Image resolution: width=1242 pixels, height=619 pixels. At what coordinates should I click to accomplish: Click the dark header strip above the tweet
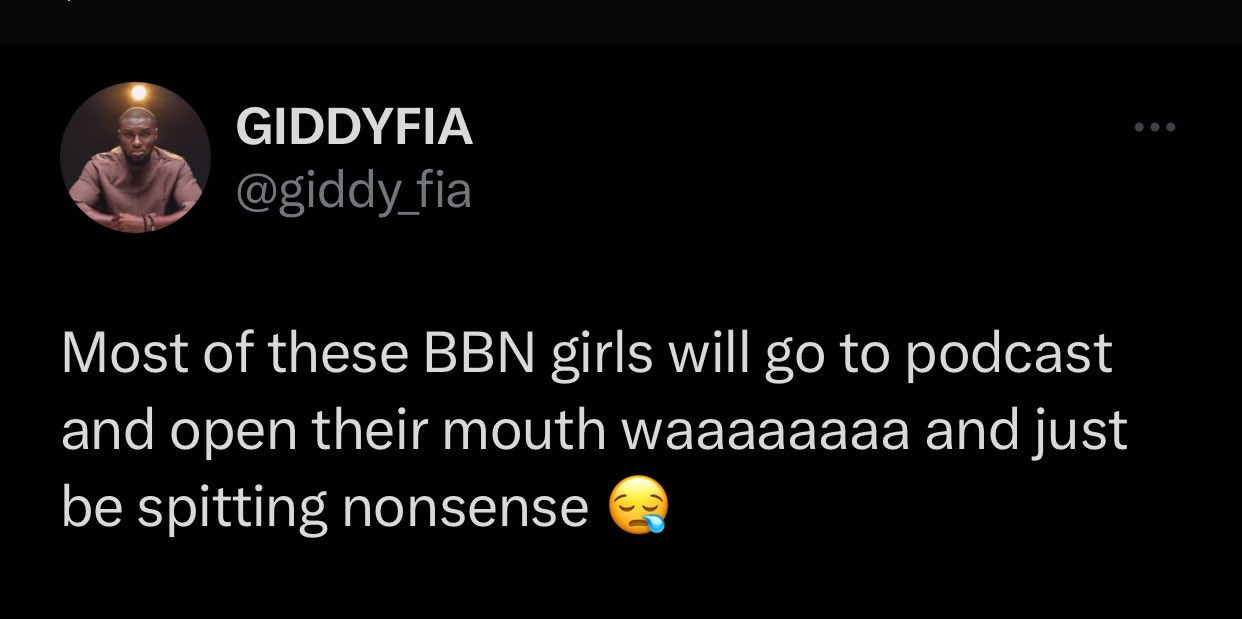coord(621,22)
